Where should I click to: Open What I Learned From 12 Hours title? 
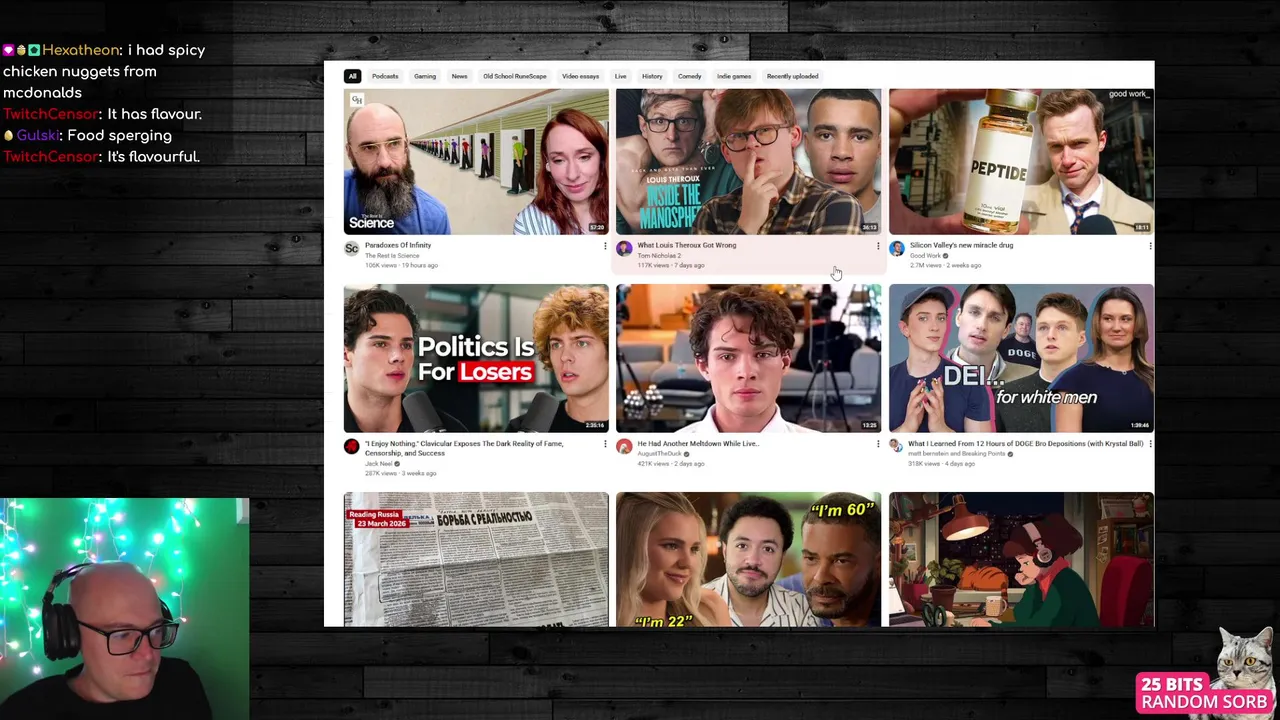tap(1026, 443)
